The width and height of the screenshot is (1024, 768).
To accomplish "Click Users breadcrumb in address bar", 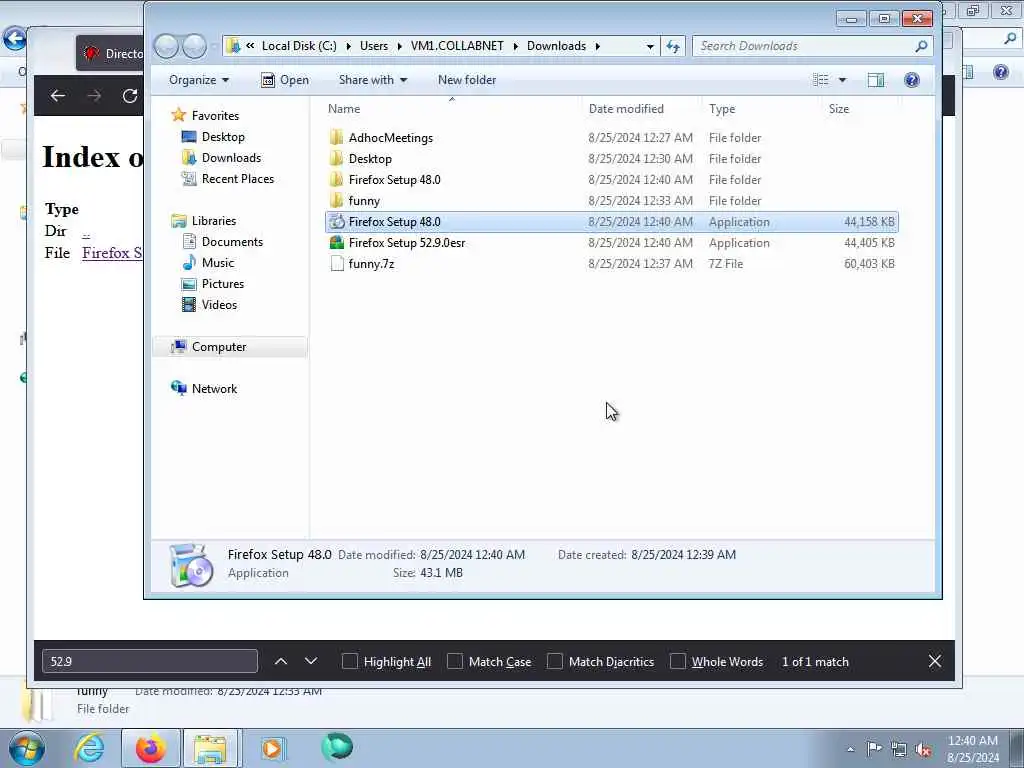I will [374, 46].
